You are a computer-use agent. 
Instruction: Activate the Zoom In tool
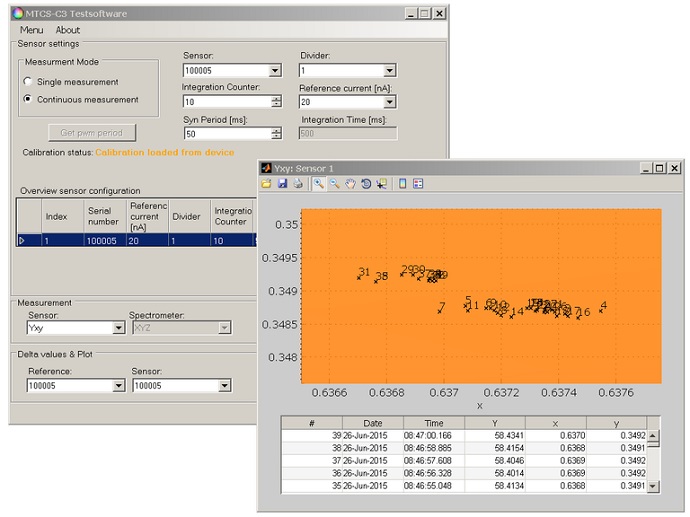[x=319, y=184]
